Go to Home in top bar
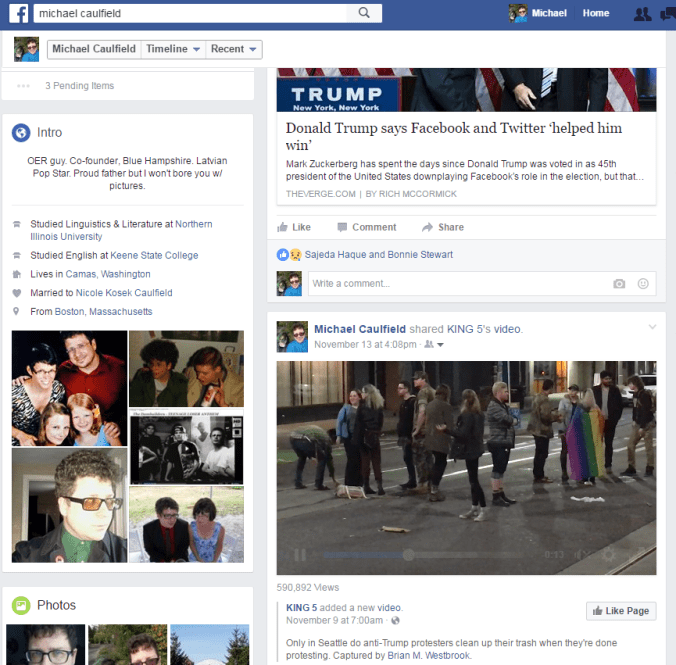 pos(596,13)
